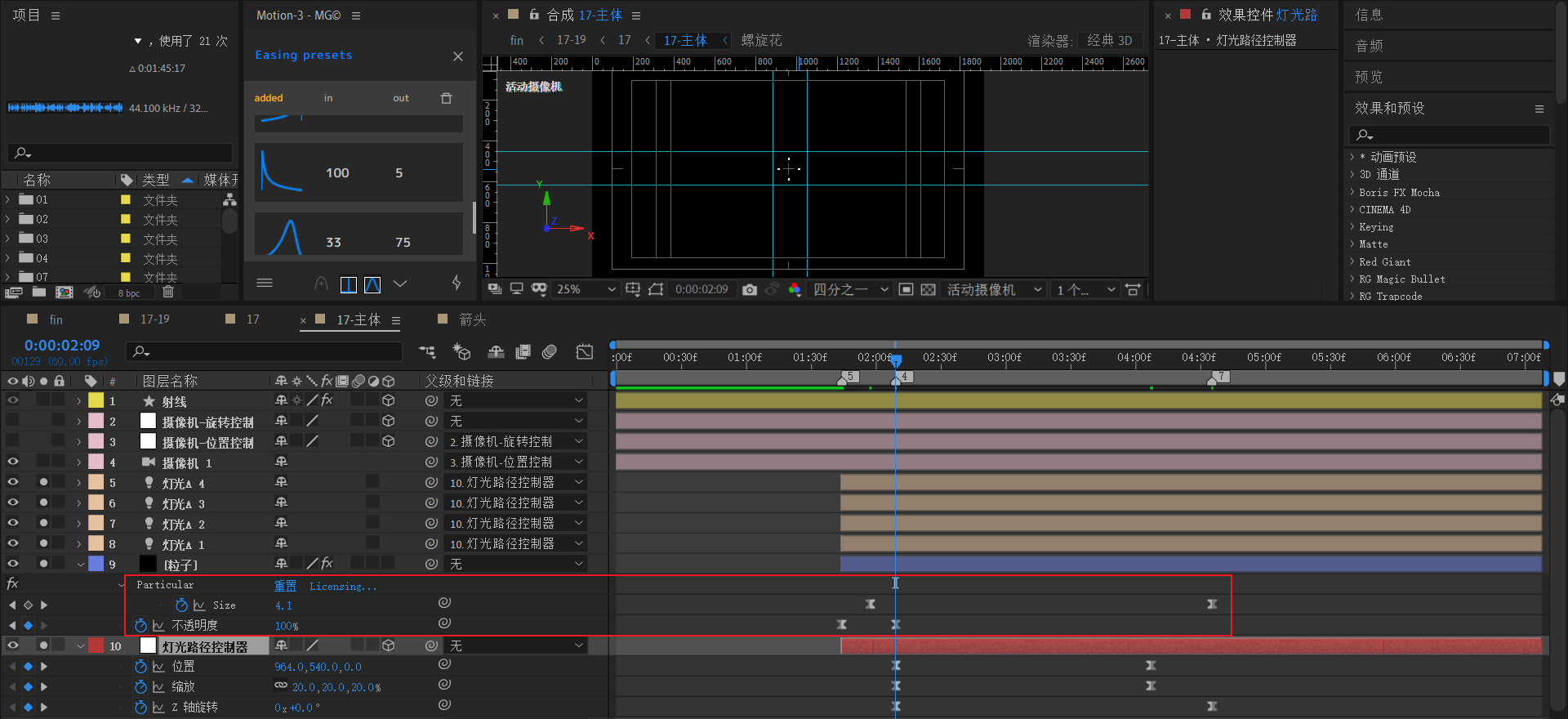Switch to the fin timeline tab
Viewport: 1568px width, 719px height.
point(56,319)
